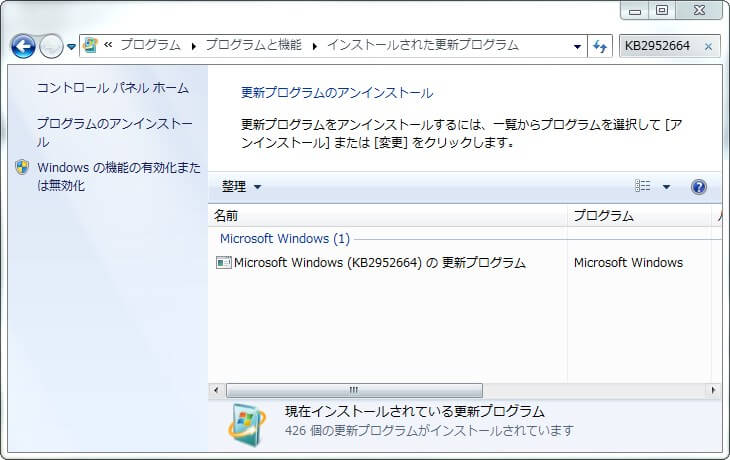730x460 pixels.
Task: Expand arrow after プログラム breadcrumb
Action: (193, 46)
